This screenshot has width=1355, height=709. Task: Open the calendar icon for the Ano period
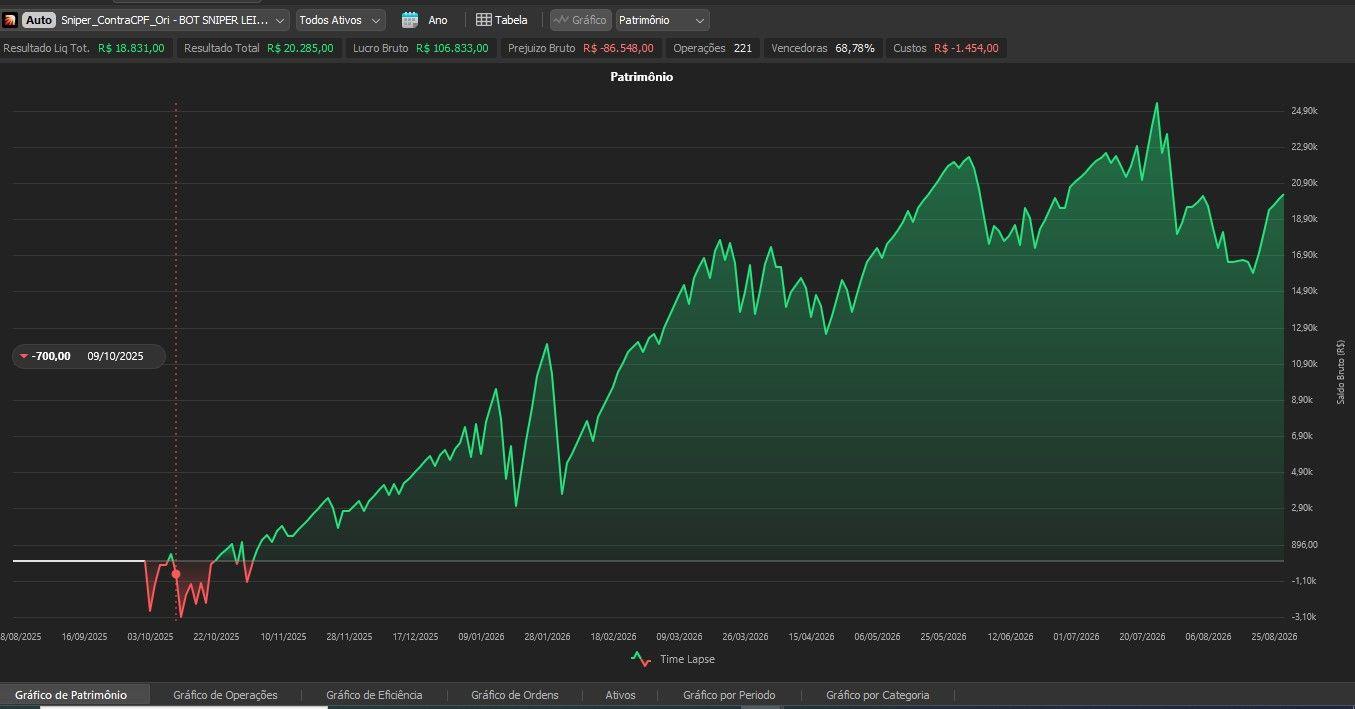(x=410, y=20)
